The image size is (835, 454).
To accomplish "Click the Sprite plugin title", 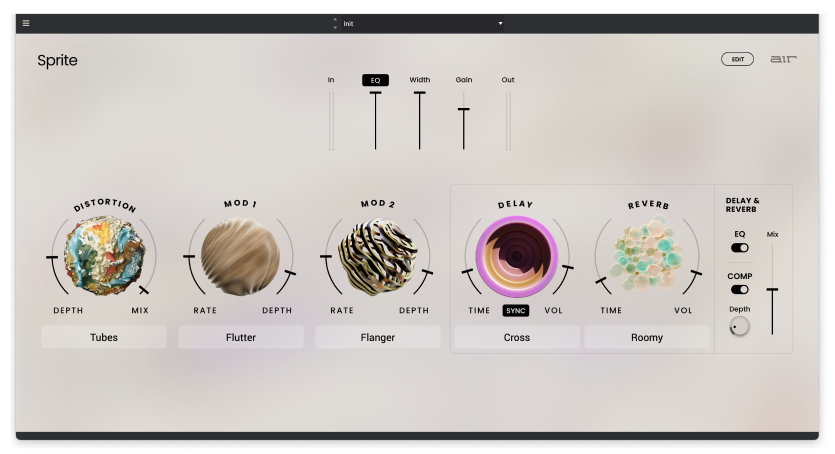I will point(57,60).
